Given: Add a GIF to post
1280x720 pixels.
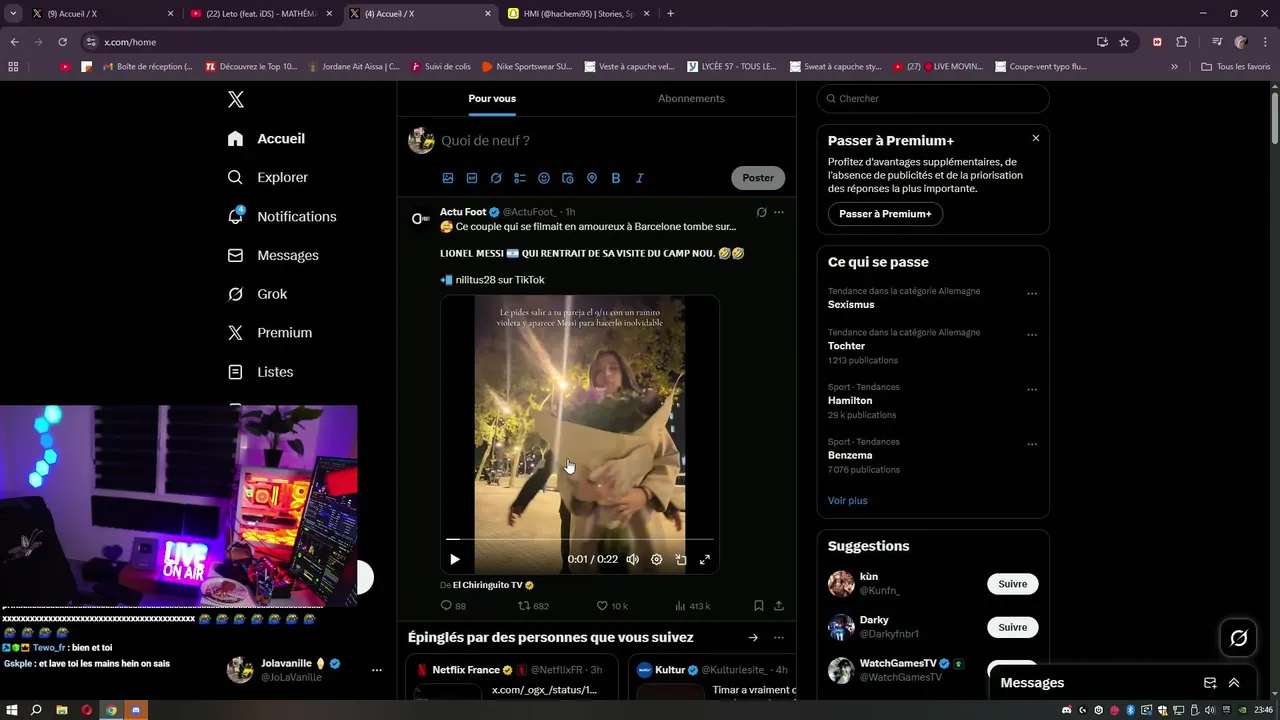Looking at the screenshot, I should coord(472,178).
